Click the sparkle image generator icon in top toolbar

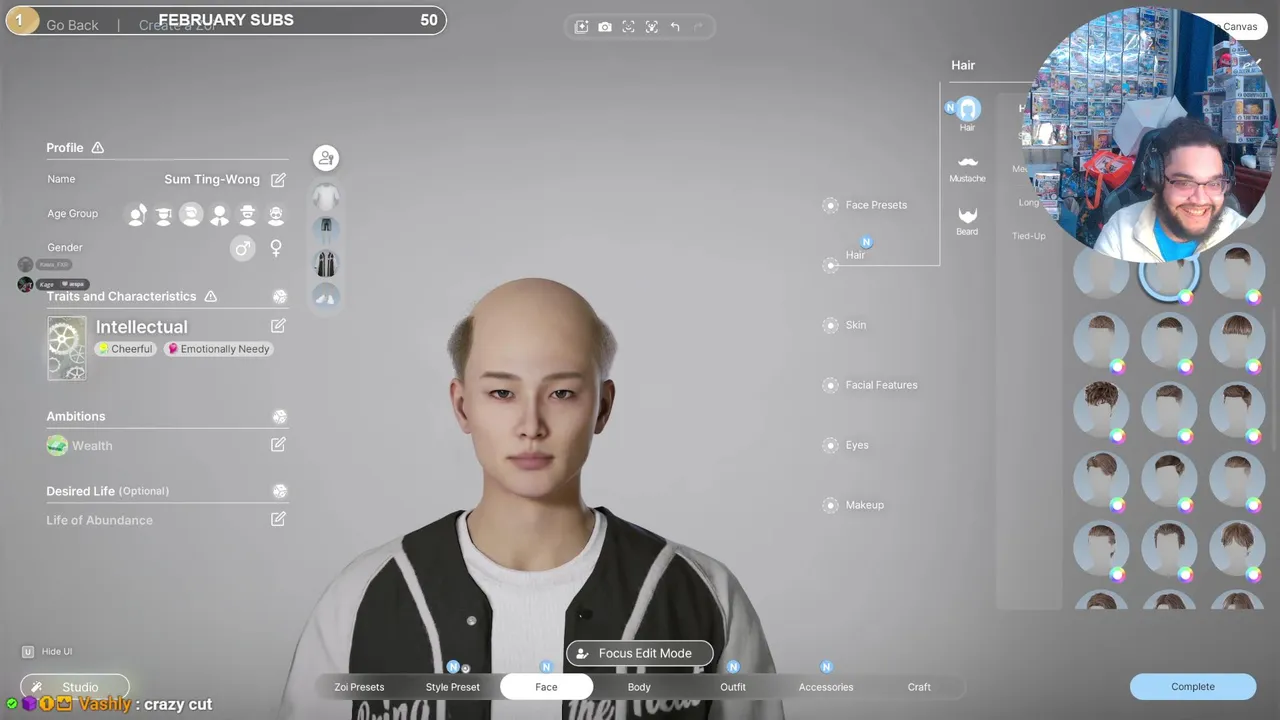point(581,27)
